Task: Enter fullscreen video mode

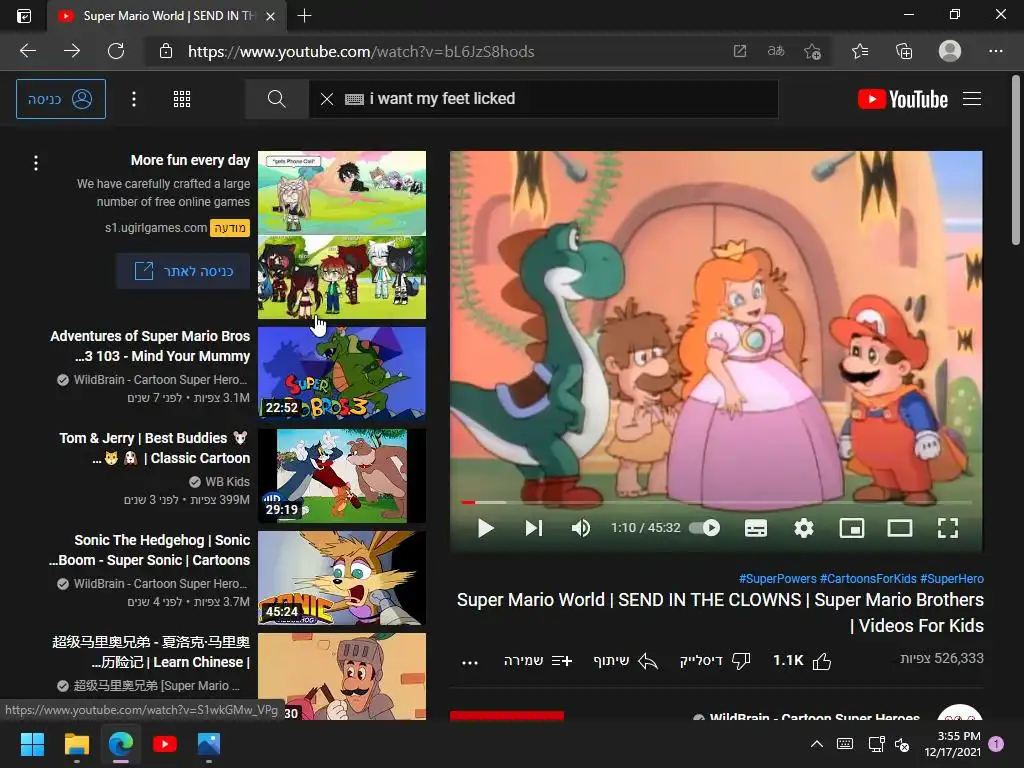Action: tap(948, 528)
